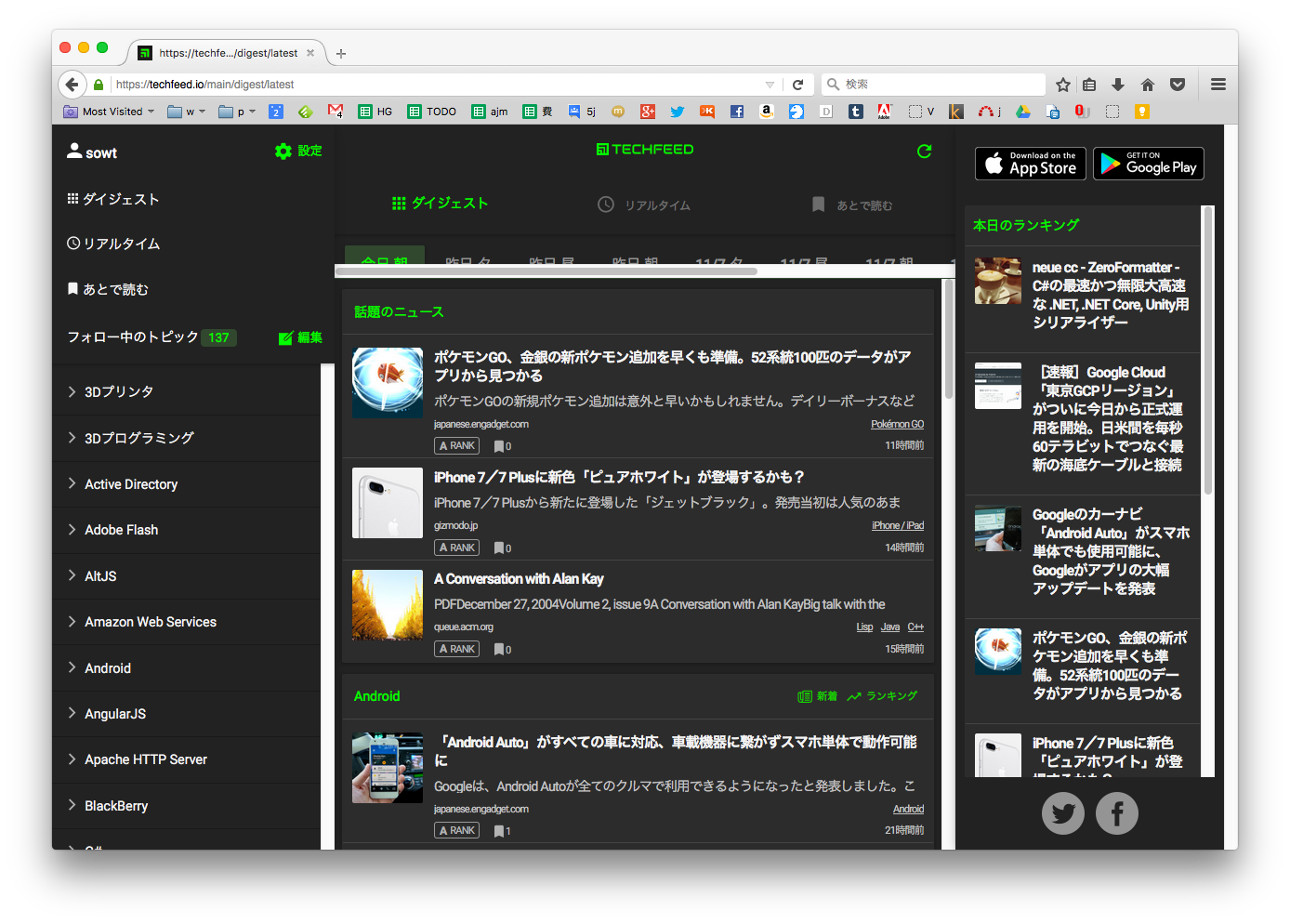
Task: Click ランキング in Android section header
Action: pos(882,696)
